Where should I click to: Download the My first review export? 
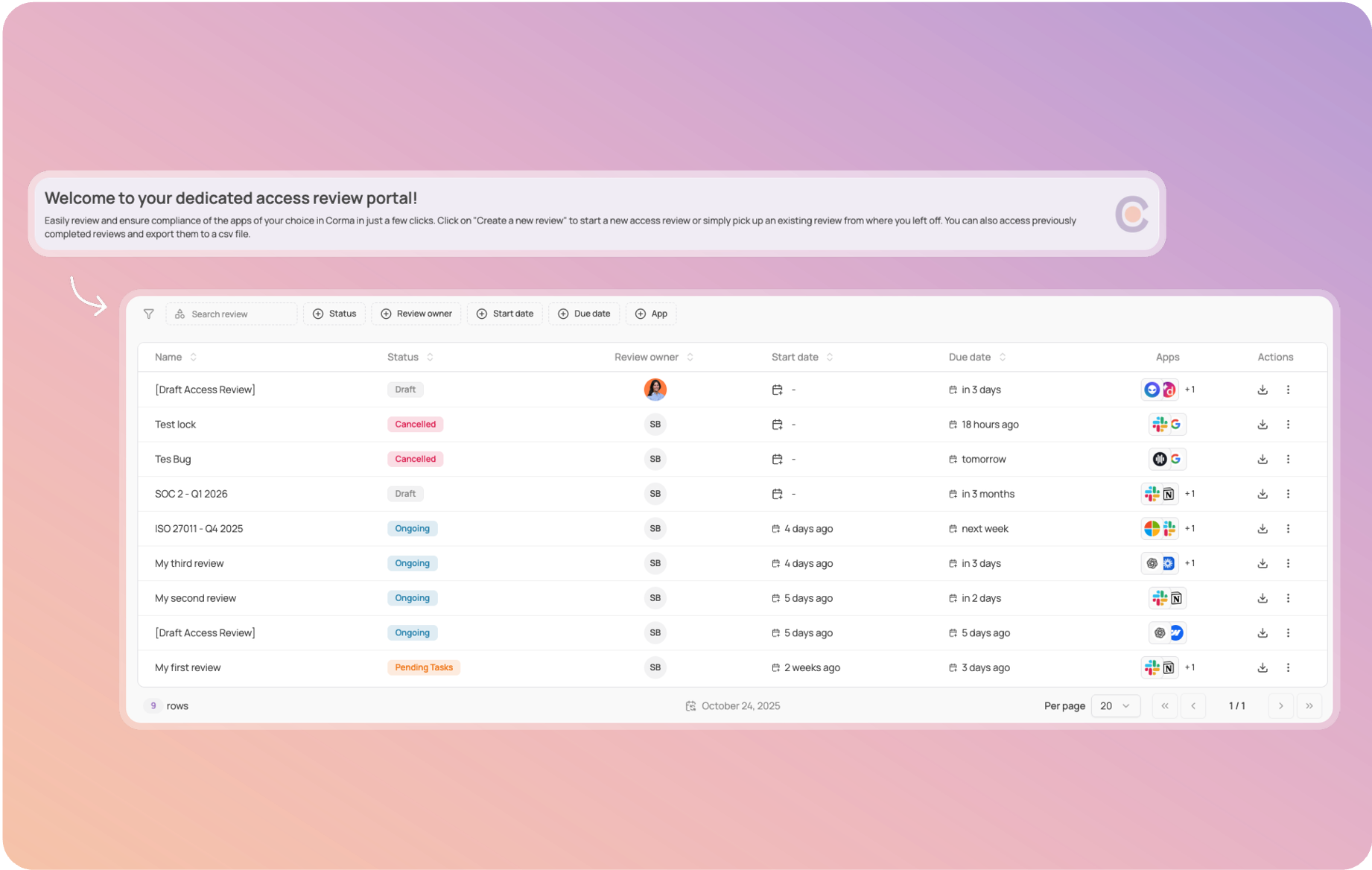[1263, 668]
